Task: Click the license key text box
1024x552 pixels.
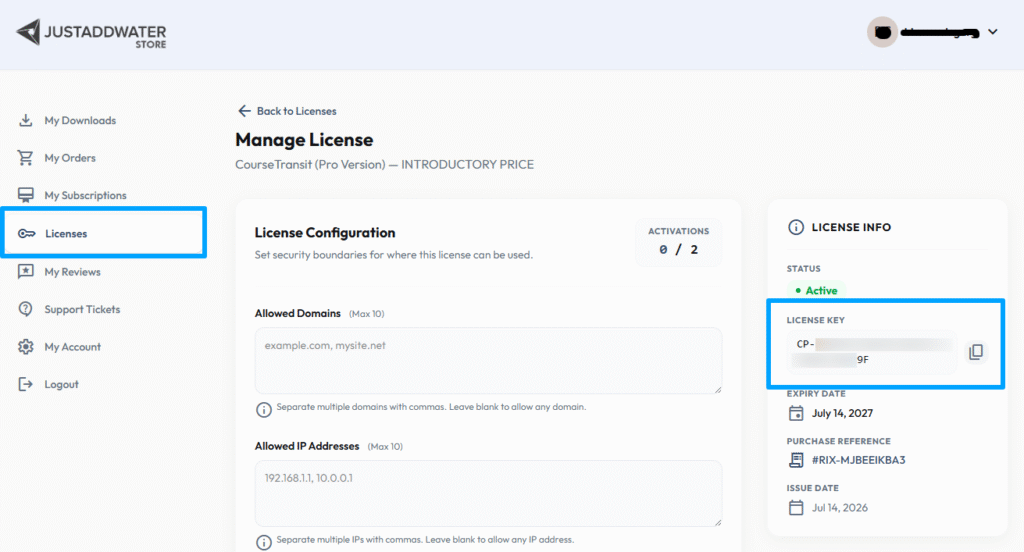Action: pos(872,351)
